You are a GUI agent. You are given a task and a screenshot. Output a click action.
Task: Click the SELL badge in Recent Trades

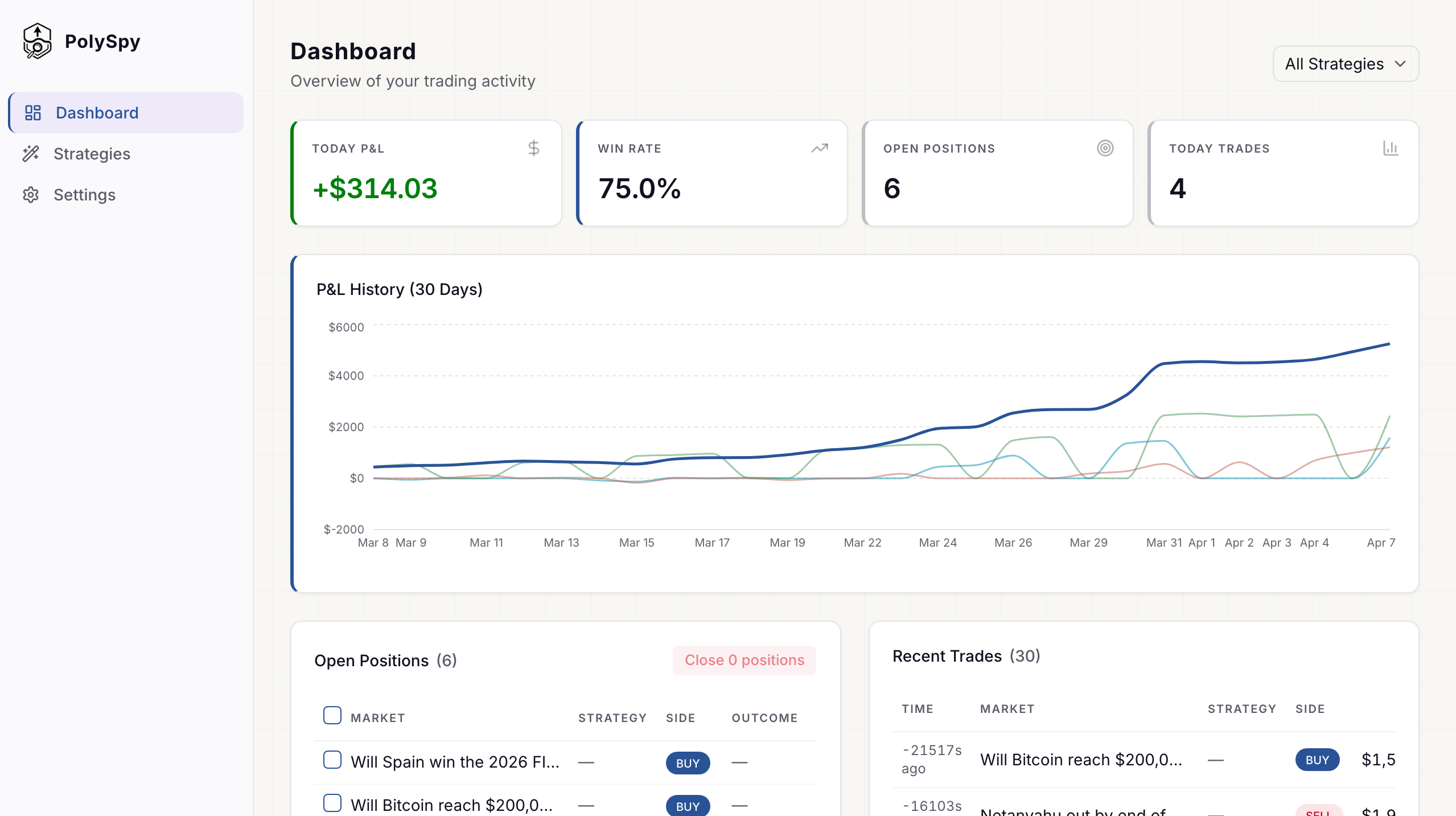tap(1319, 813)
